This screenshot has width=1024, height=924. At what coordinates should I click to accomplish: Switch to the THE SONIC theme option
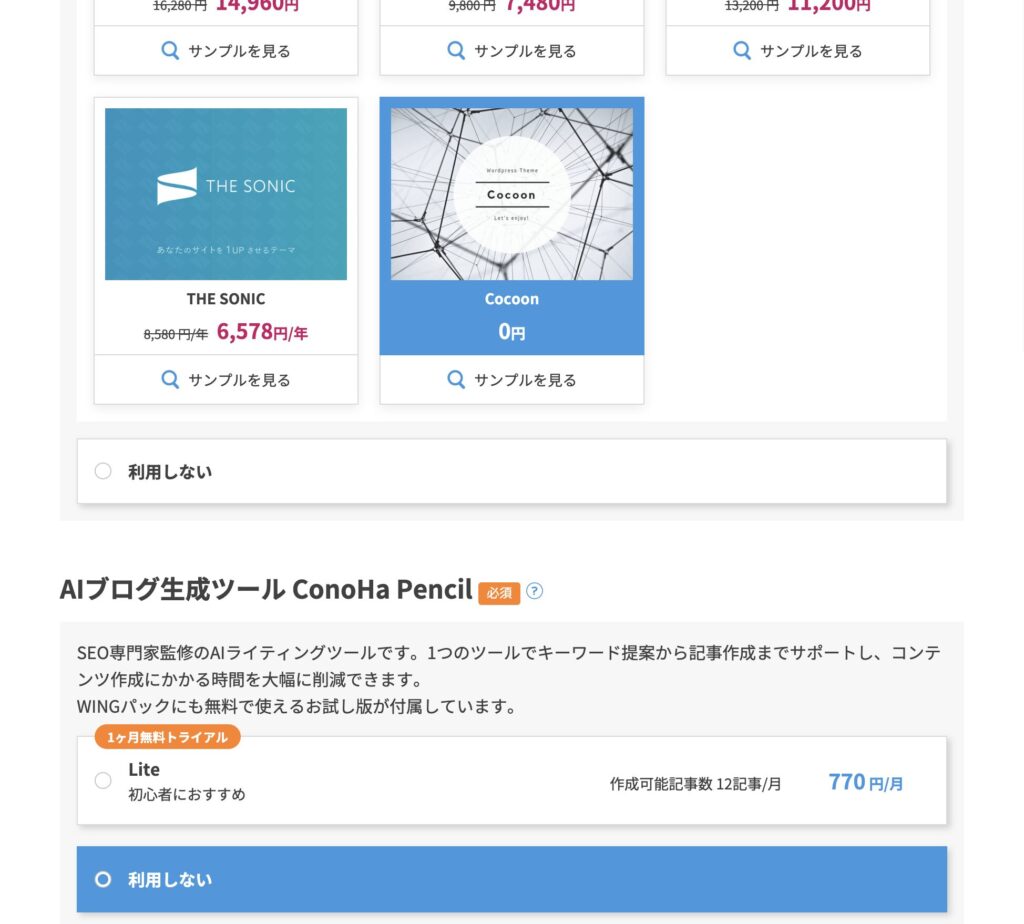point(226,298)
